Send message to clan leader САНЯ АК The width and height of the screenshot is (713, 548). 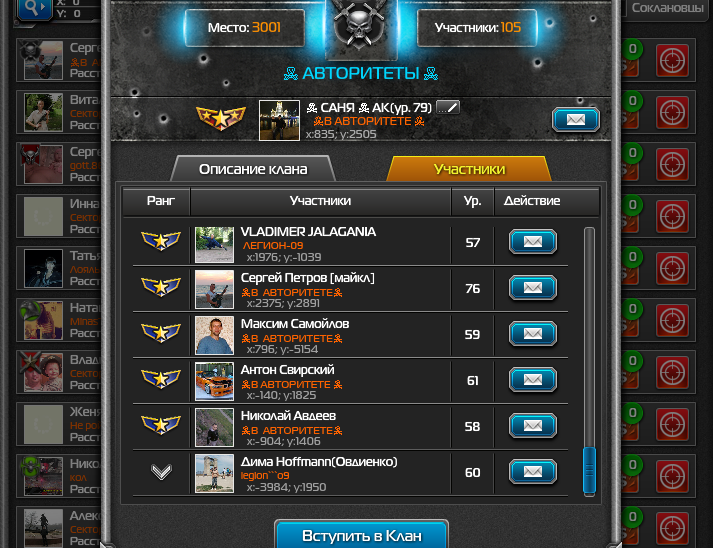click(x=576, y=120)
